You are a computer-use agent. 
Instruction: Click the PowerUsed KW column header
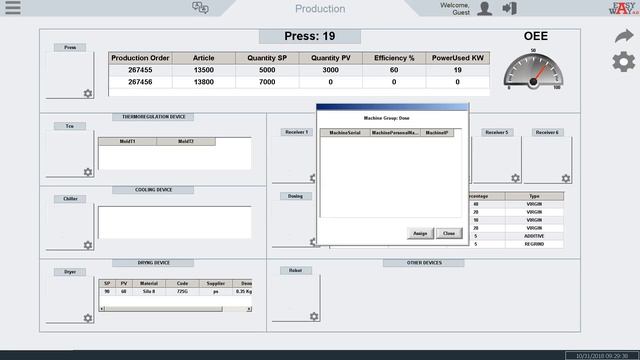[458, 58]
